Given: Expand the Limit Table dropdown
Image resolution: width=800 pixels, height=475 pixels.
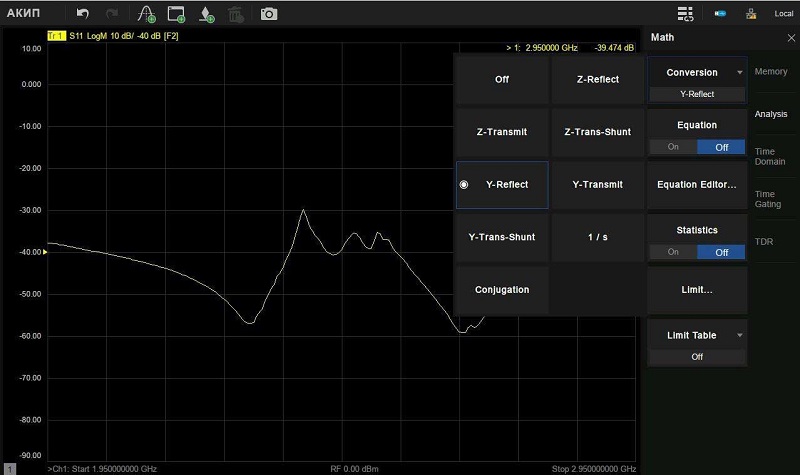Looking at the screenshot, I should click(740, 335).
